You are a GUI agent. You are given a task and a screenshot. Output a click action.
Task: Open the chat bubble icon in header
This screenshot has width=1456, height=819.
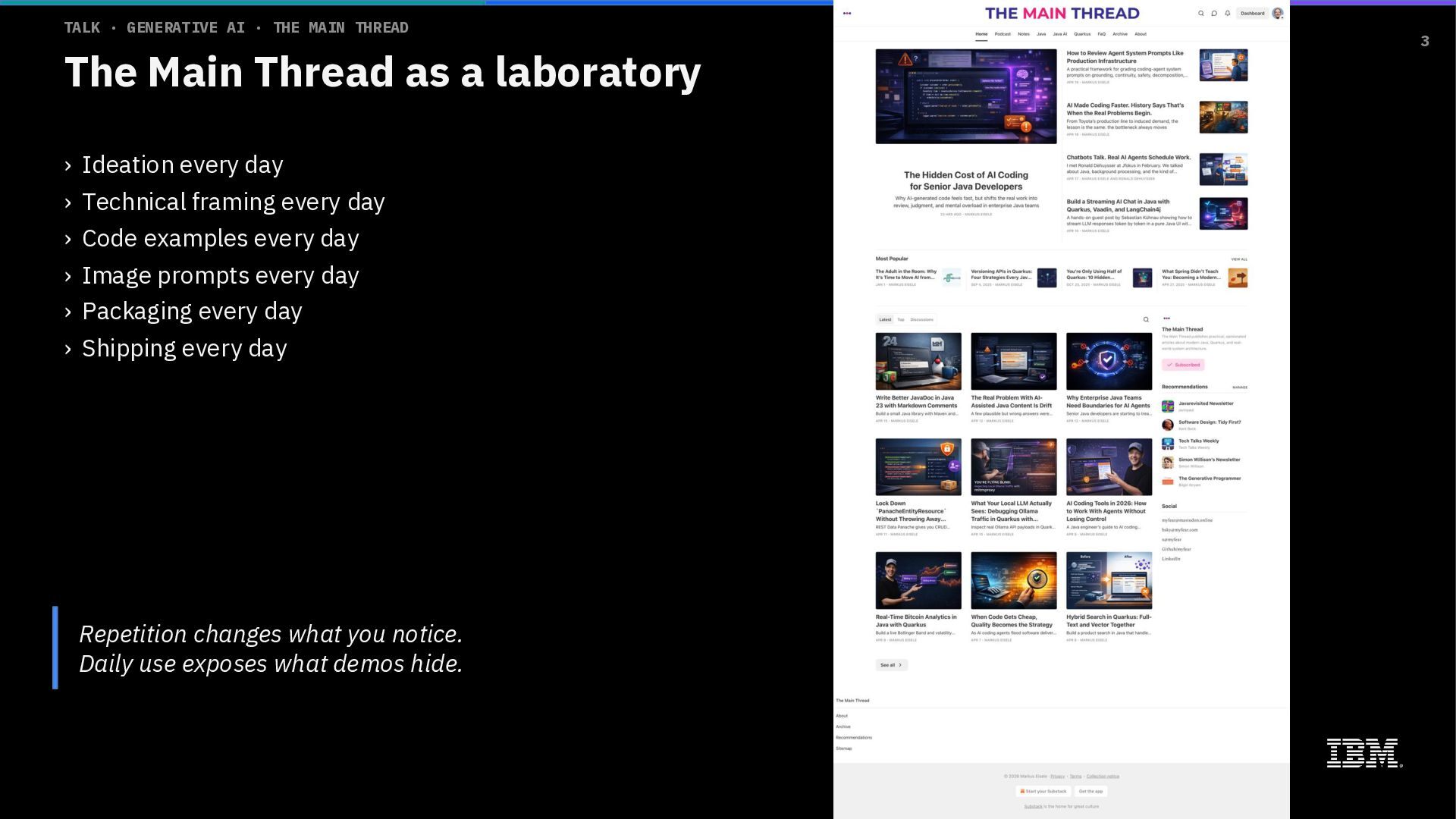(x=1214, y=14)
